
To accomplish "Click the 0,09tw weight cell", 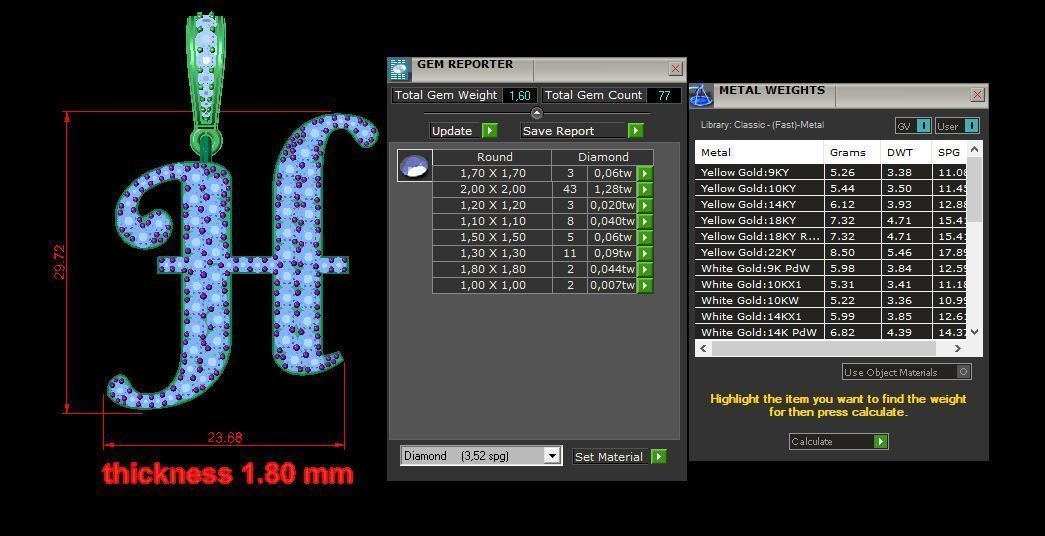I will [x=611, y=253].
